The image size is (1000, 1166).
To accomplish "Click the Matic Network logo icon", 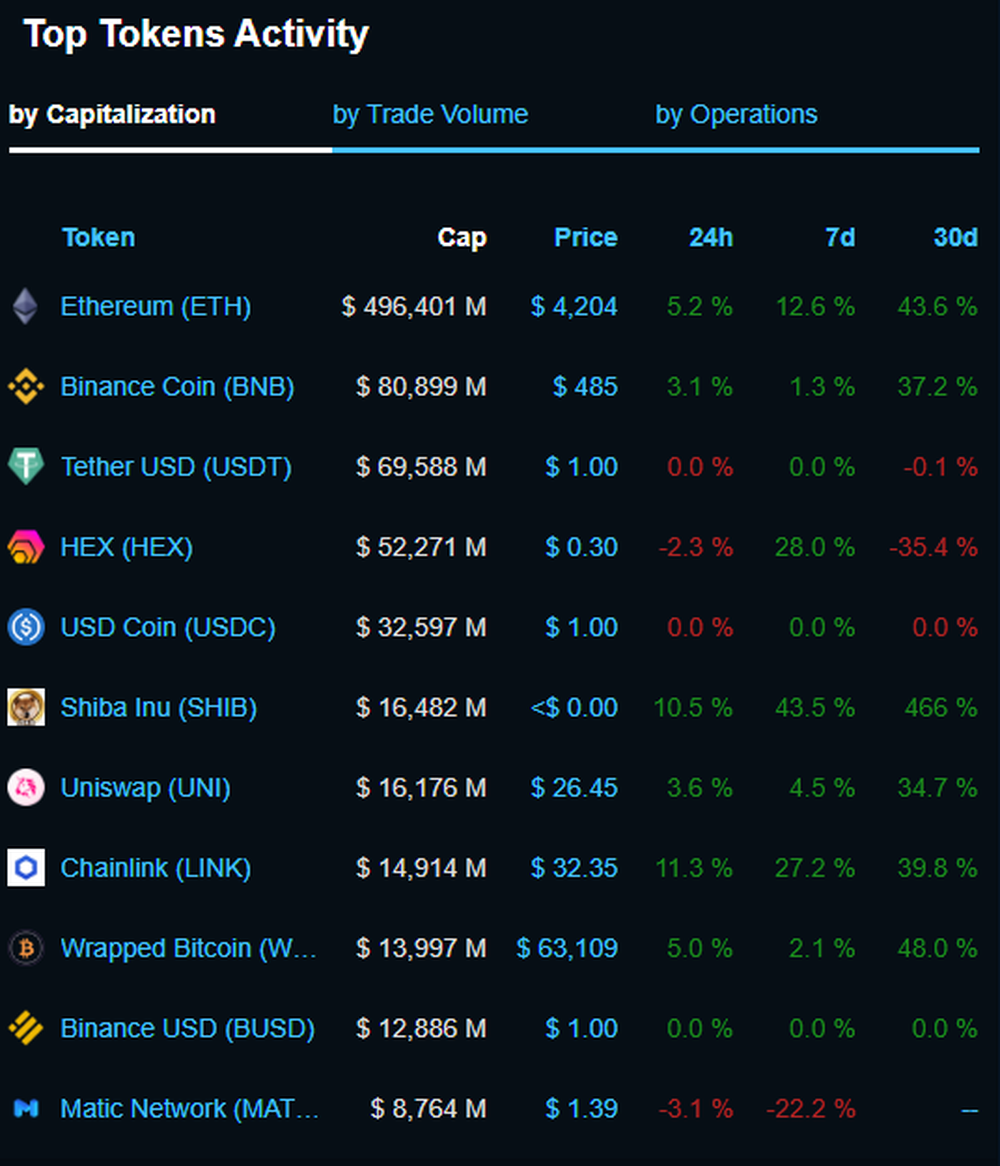I will click(x=26, y=1109).
